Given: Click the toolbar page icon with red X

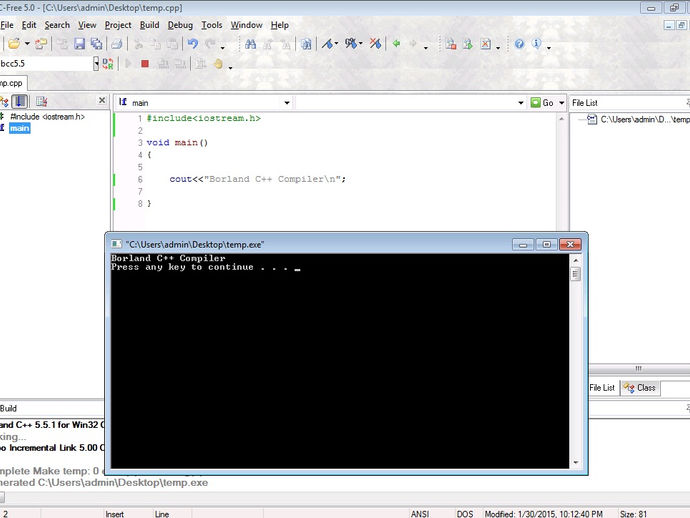Looking at the screenshot, I should click(485, 44).
